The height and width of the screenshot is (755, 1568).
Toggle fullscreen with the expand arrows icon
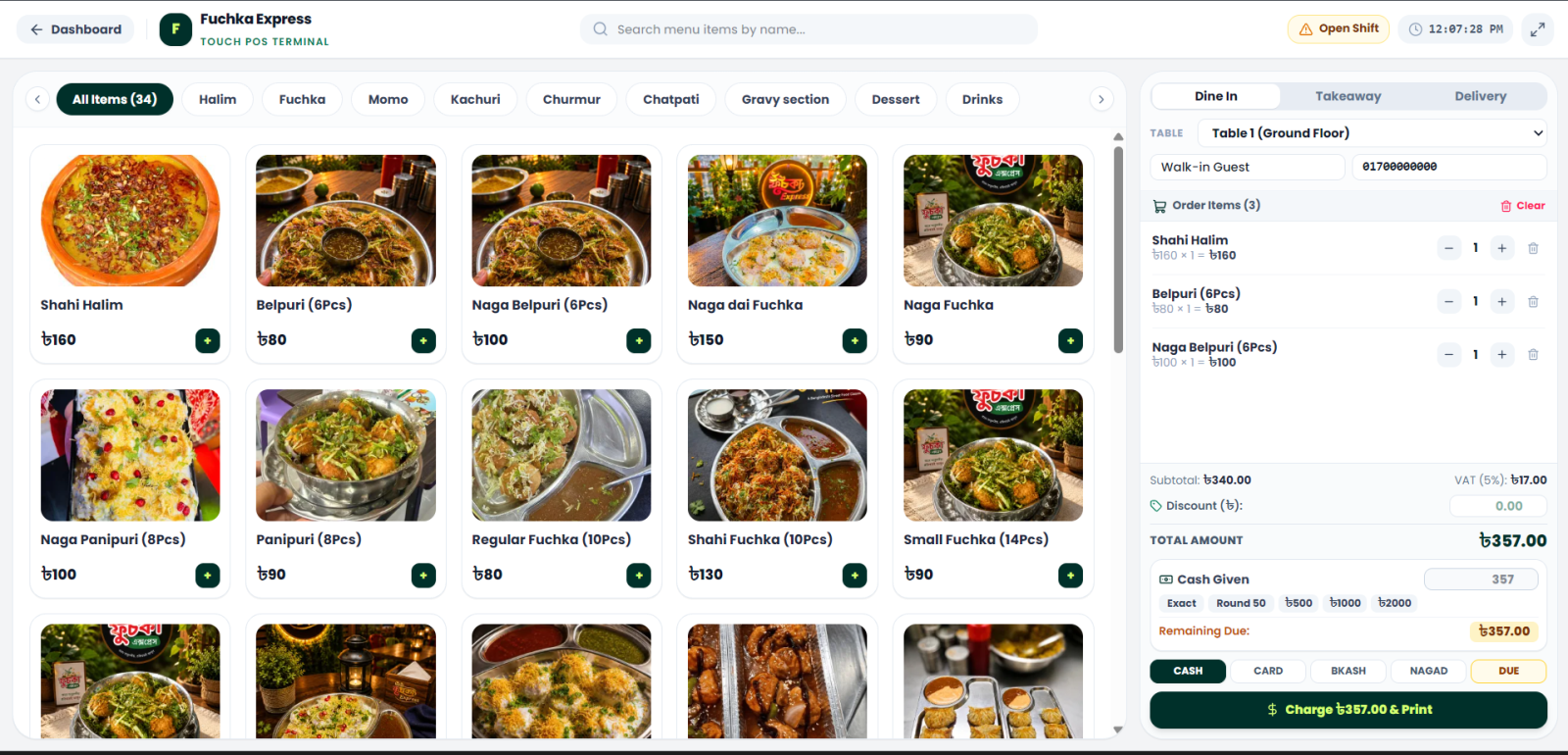point(1538,29)
